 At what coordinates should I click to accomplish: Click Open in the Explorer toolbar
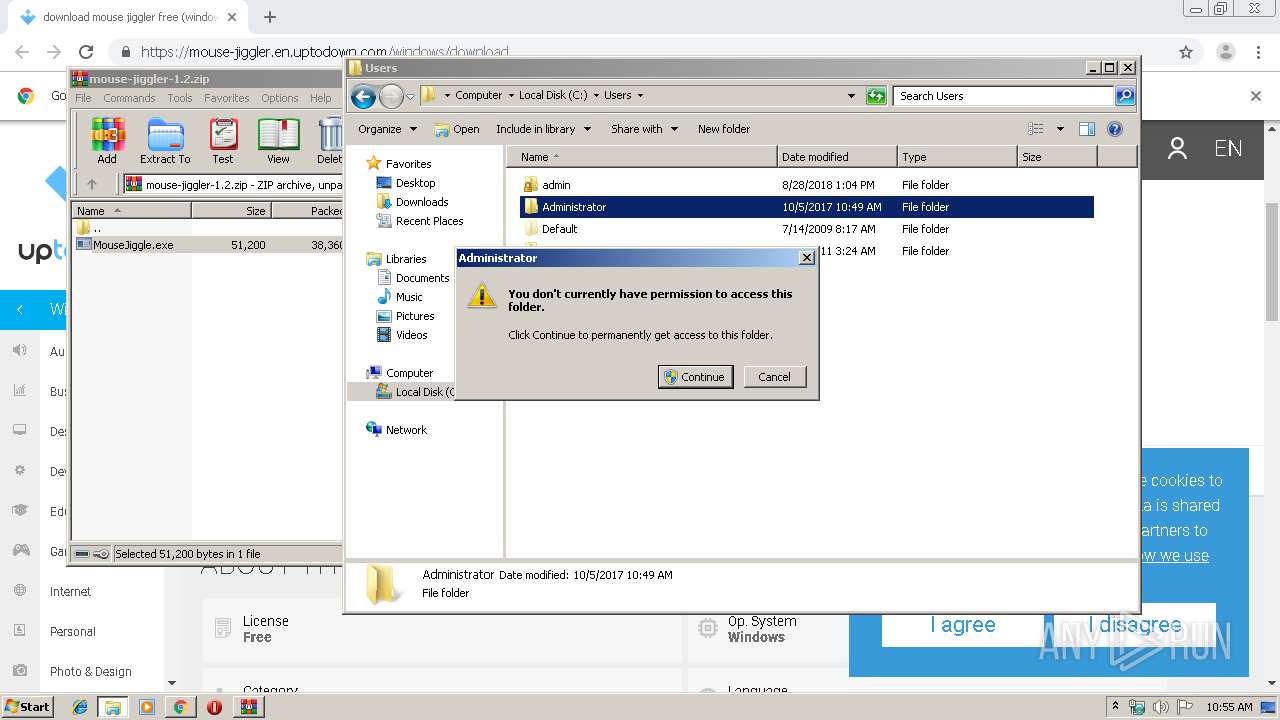pyautogui.click(x=457, y=129)
